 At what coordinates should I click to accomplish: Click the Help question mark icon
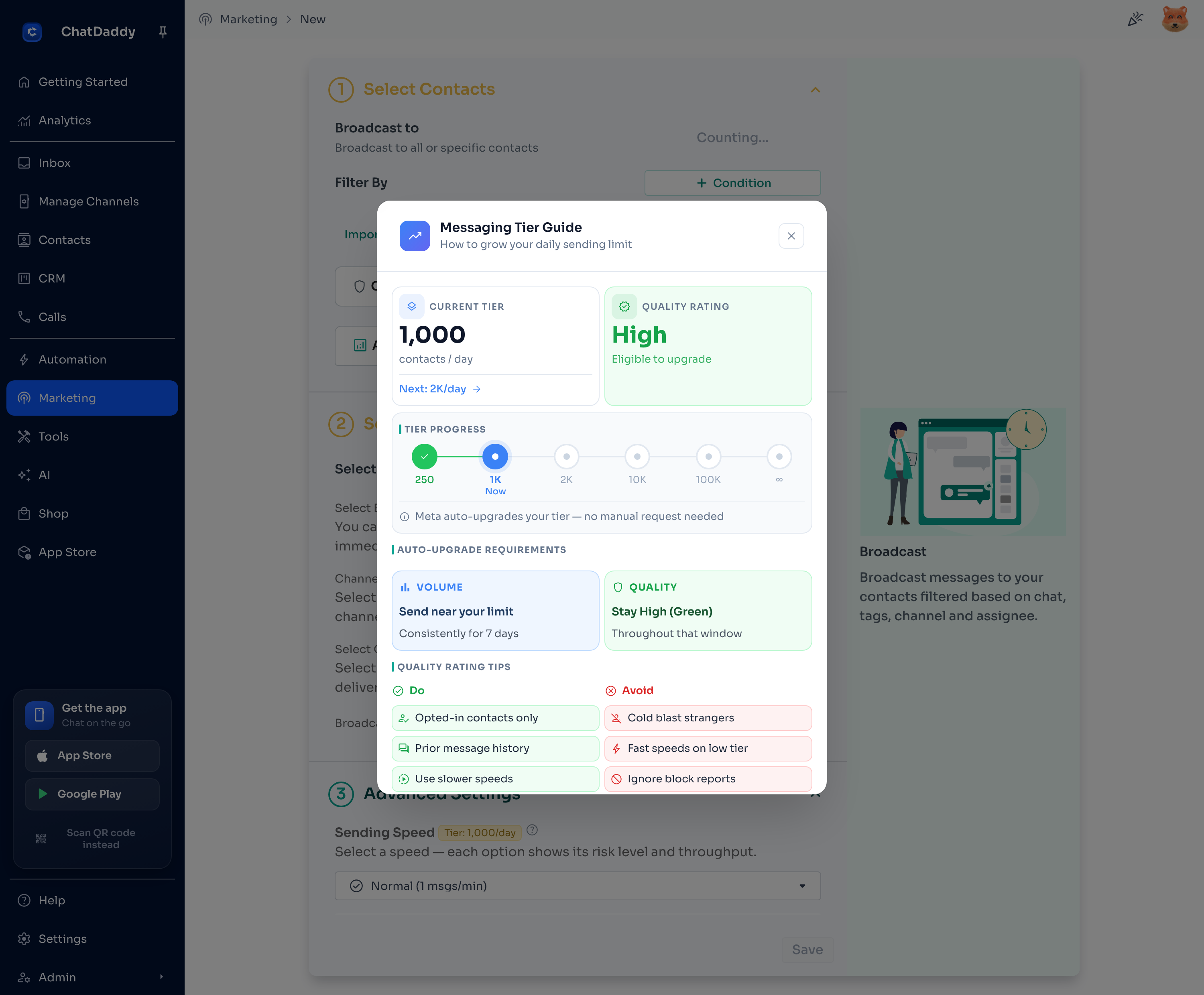pyautogui.click(x=24, y=900)
